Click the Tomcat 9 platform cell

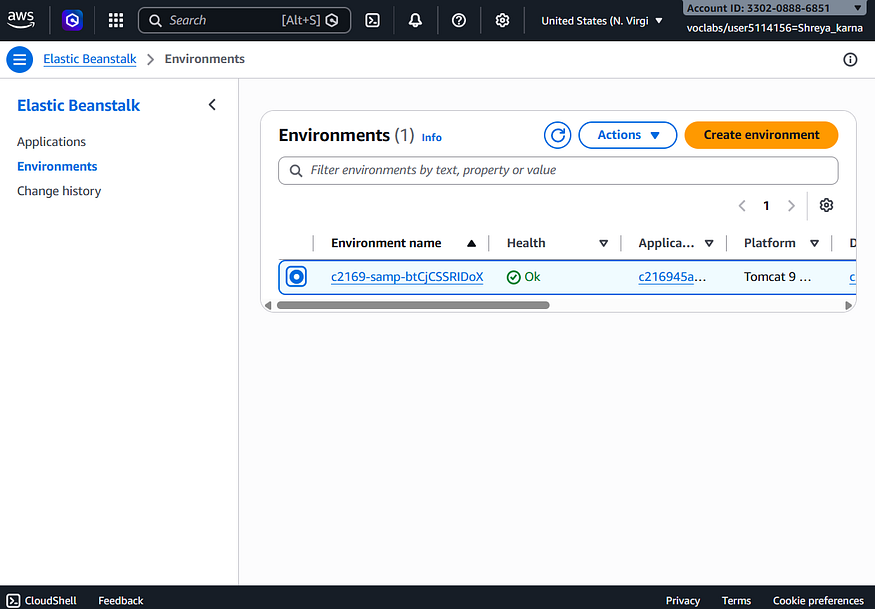[777, 277]
